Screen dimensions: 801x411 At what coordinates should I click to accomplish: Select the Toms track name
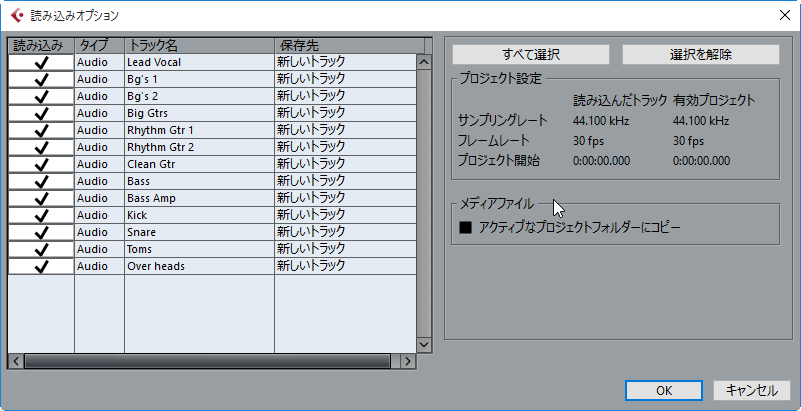click(x=139, y=249)
